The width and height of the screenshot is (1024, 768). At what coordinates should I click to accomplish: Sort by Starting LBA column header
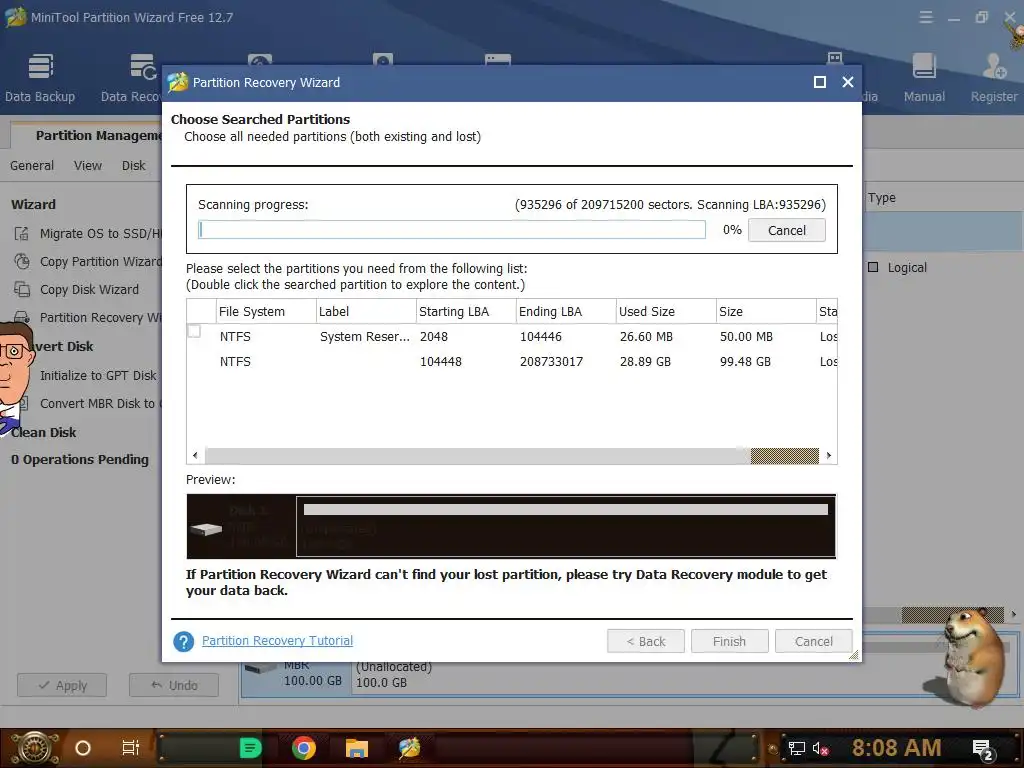[466, 312]
